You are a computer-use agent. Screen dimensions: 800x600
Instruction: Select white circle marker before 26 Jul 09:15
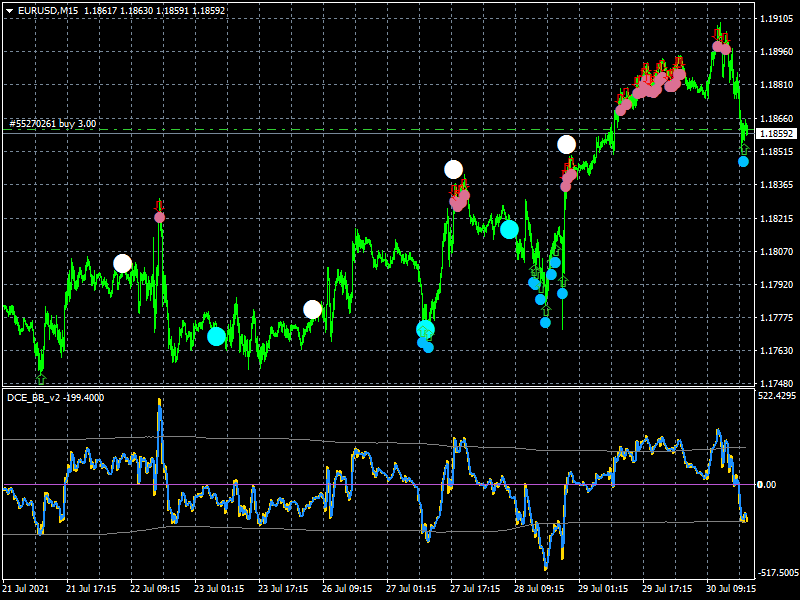click(312, 309)
